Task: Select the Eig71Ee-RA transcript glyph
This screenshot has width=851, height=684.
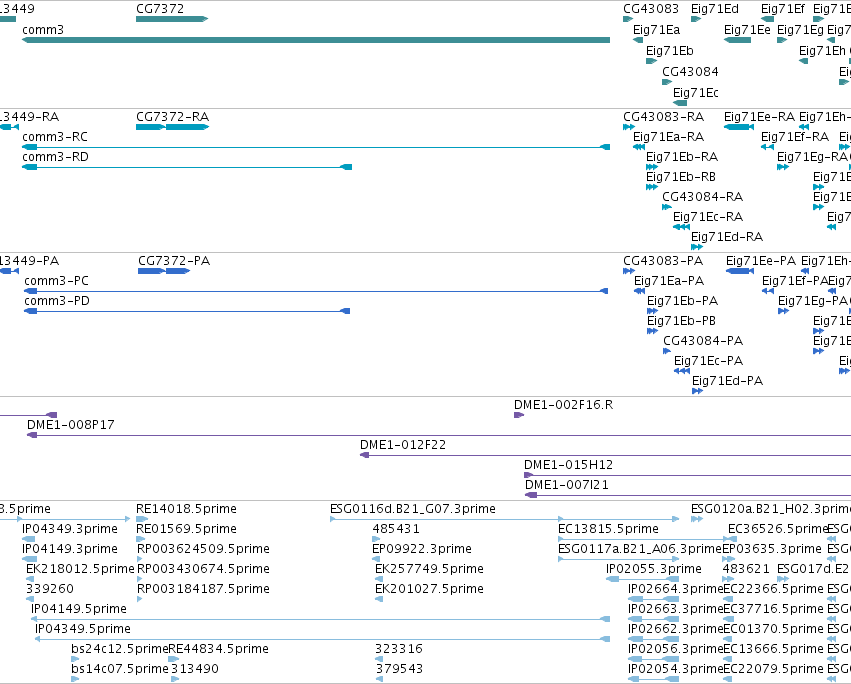Action: pyautogui.click(x=739, y=127)
